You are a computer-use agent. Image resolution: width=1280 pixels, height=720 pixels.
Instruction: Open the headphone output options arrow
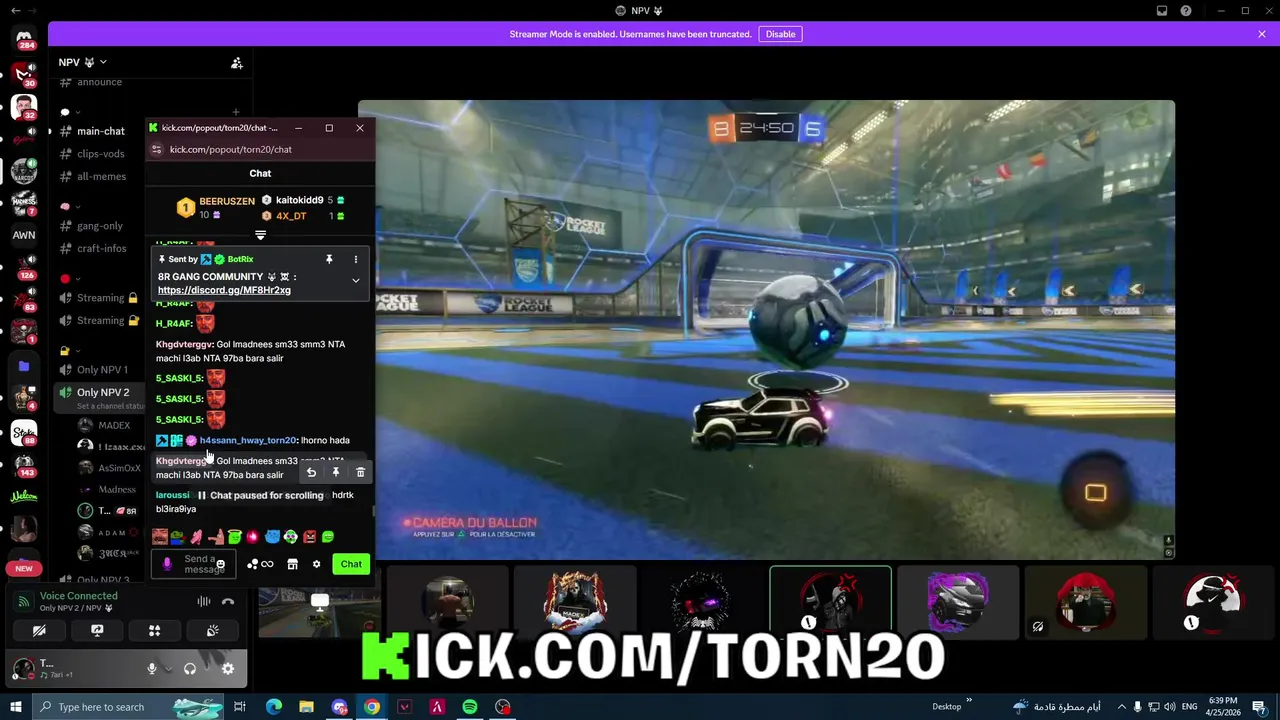click(205, 669)
